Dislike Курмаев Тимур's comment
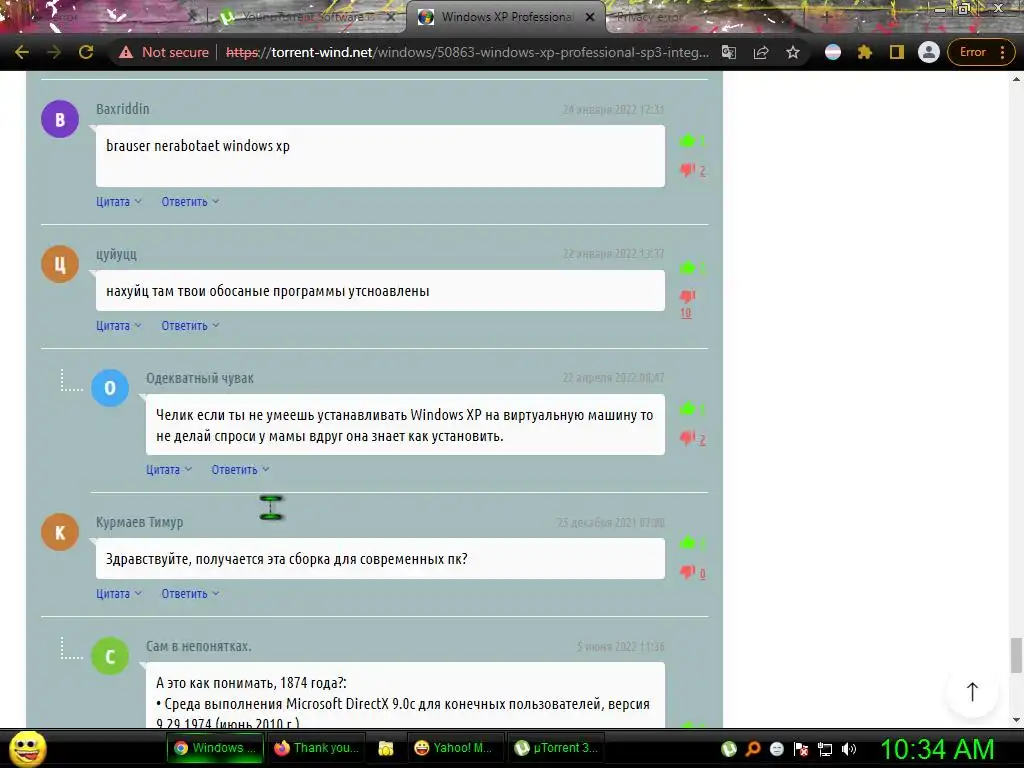Viewport: 1024px width, 768px height. [x=687, y=572]
